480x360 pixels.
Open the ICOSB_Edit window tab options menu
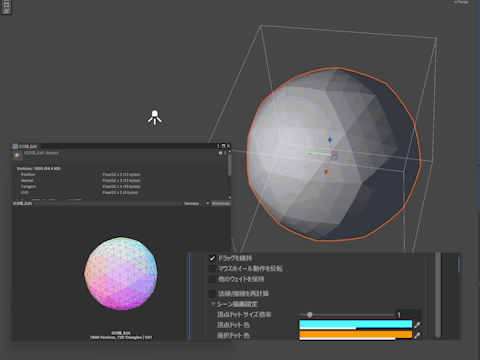218,146
